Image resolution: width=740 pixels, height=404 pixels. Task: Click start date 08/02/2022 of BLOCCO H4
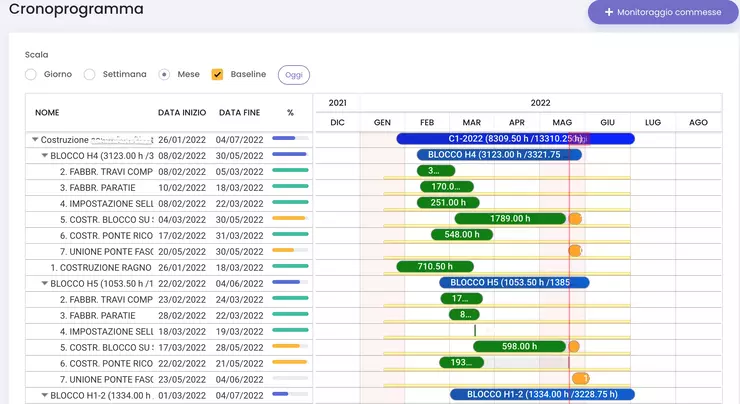[182, 156]
